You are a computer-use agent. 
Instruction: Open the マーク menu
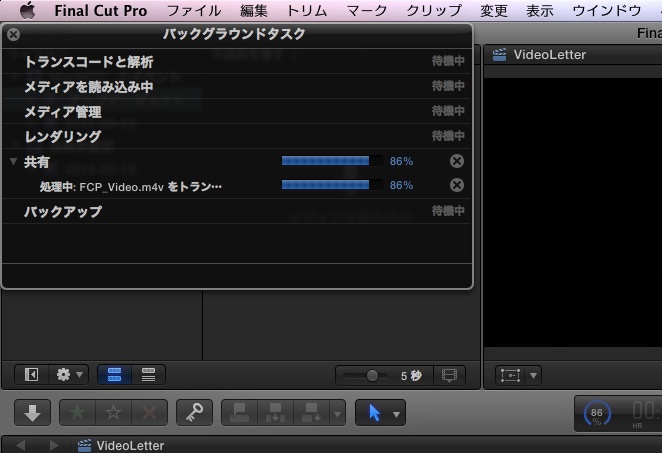pos(366,11)
